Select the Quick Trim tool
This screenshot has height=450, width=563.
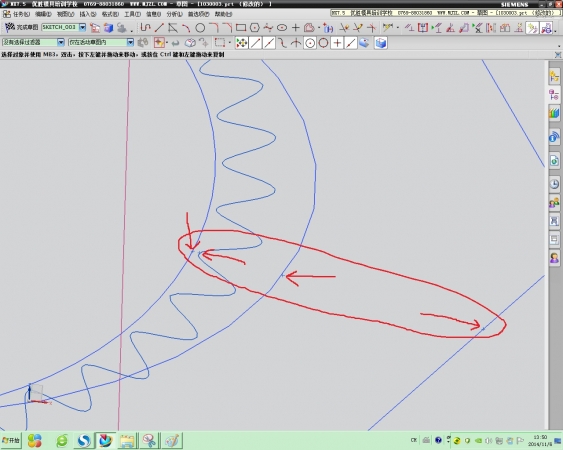click(x=344, y=27)
